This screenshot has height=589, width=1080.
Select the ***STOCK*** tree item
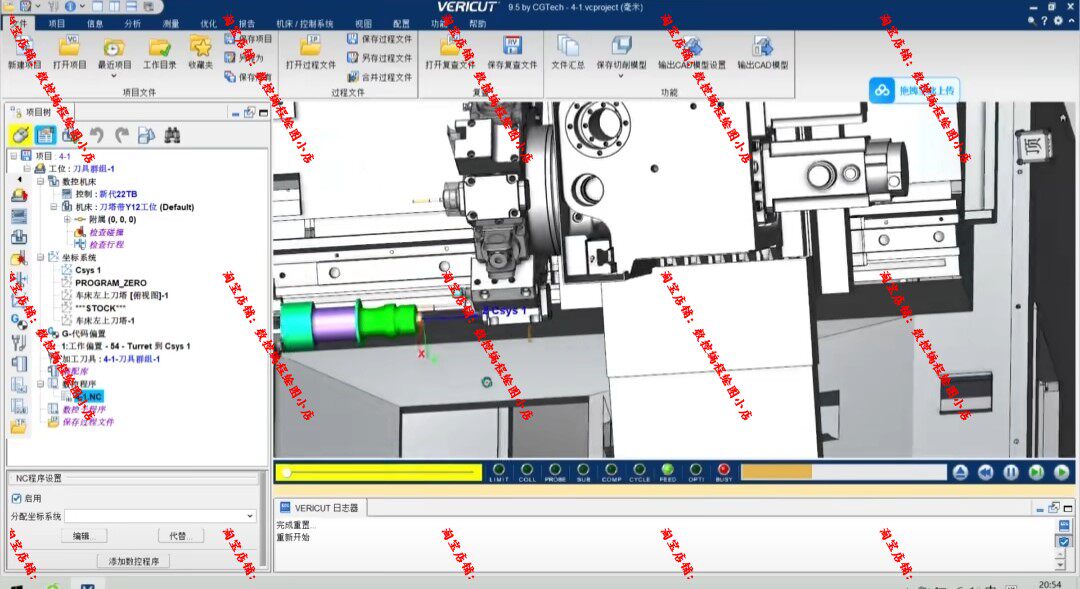click(101, 308)
